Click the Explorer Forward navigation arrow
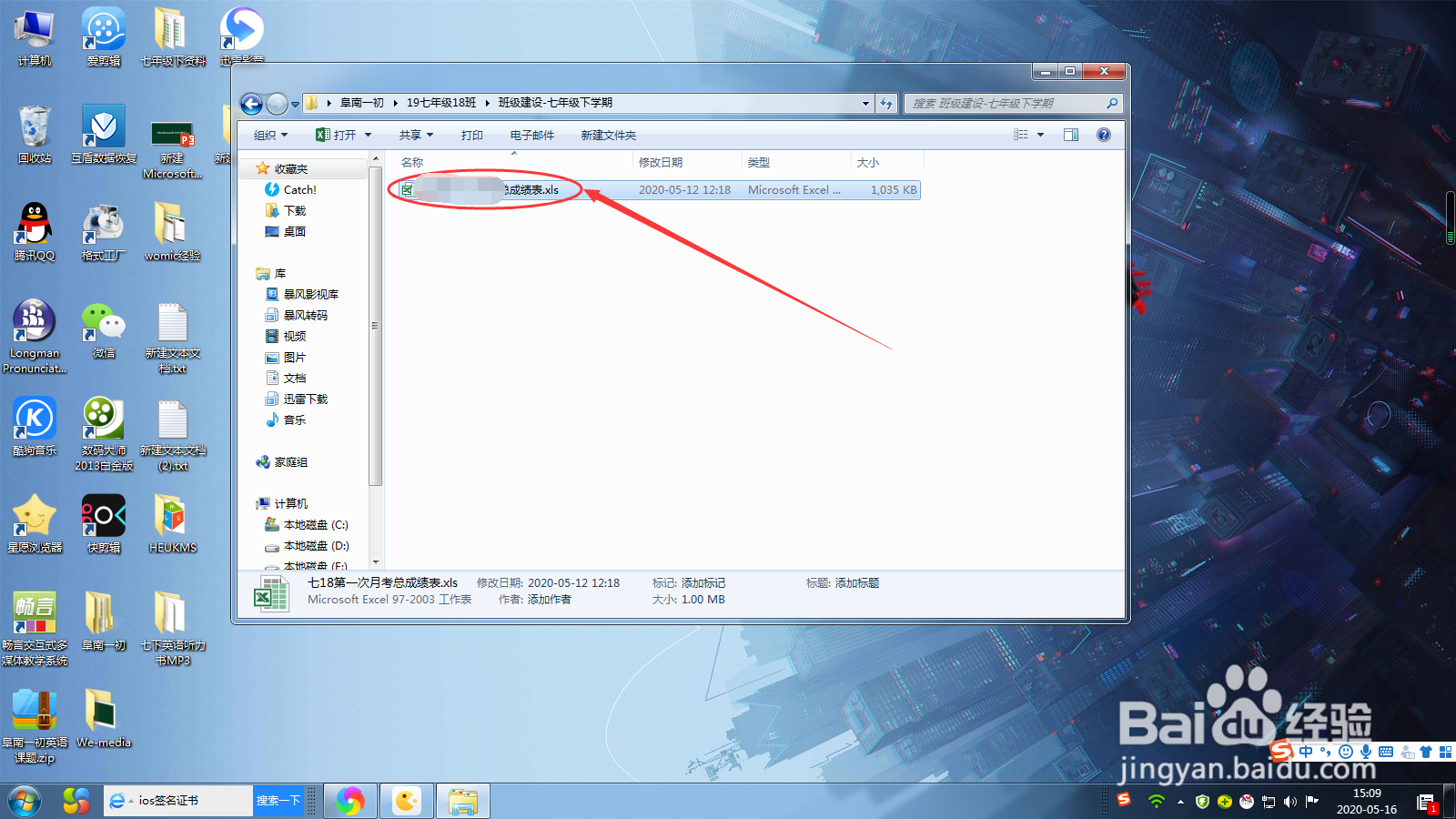The image size is (1456, 819). (277, 104)
